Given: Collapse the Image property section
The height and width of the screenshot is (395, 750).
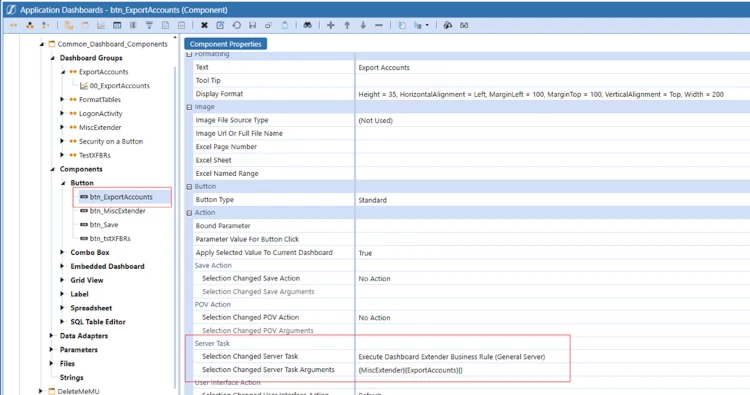Looking at the screenshot, I should pyautogui.click(x=189, y=107).
